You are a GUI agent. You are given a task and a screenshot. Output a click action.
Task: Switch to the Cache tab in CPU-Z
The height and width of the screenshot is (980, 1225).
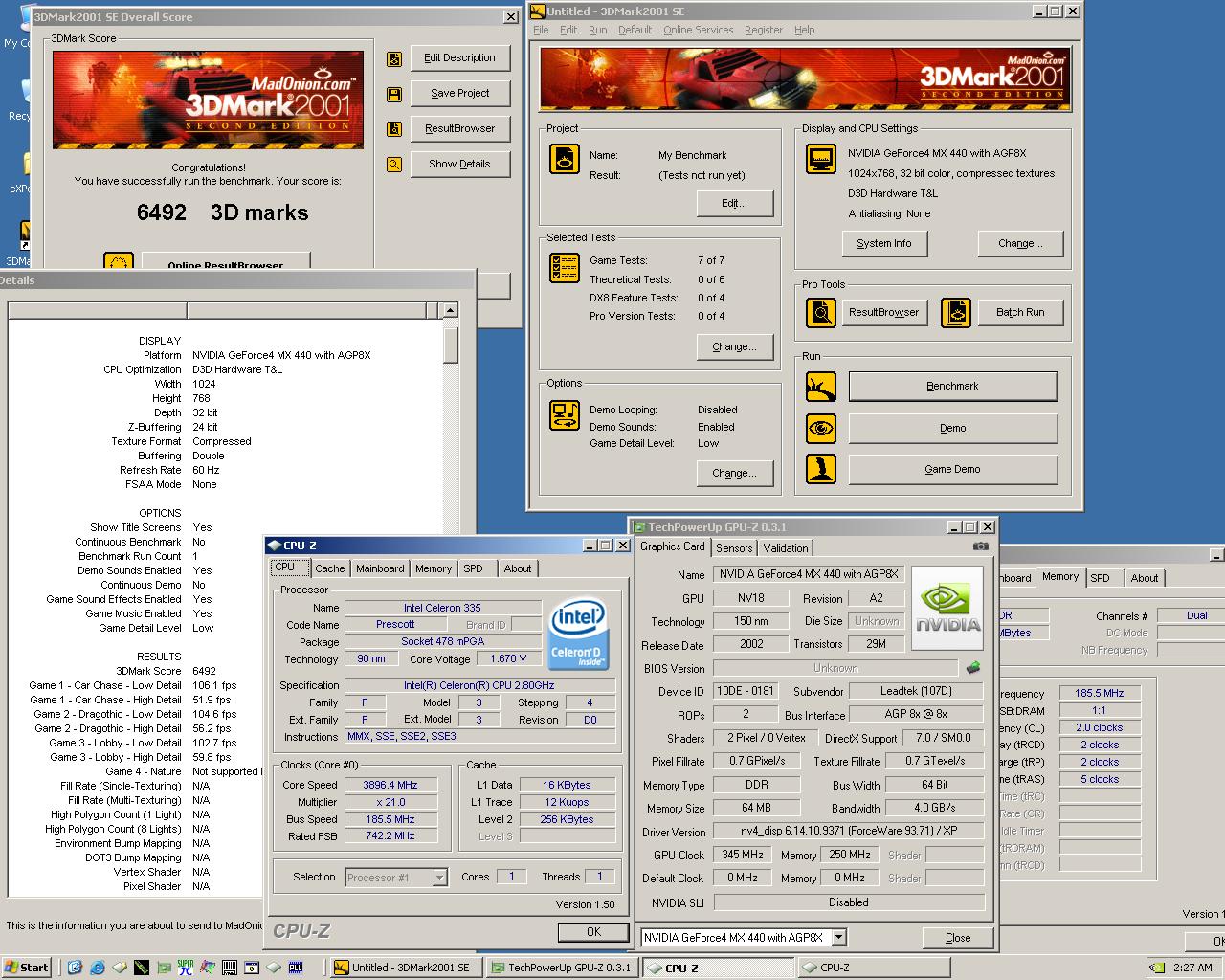(x=330, y=568)
